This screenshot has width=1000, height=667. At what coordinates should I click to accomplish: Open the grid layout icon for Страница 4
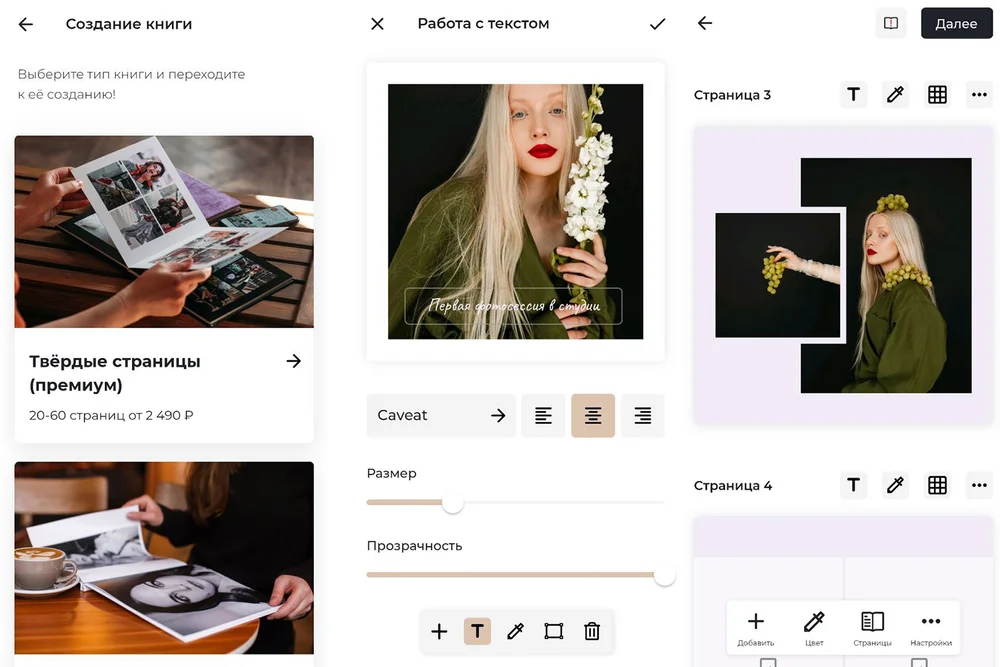point(937,485)
